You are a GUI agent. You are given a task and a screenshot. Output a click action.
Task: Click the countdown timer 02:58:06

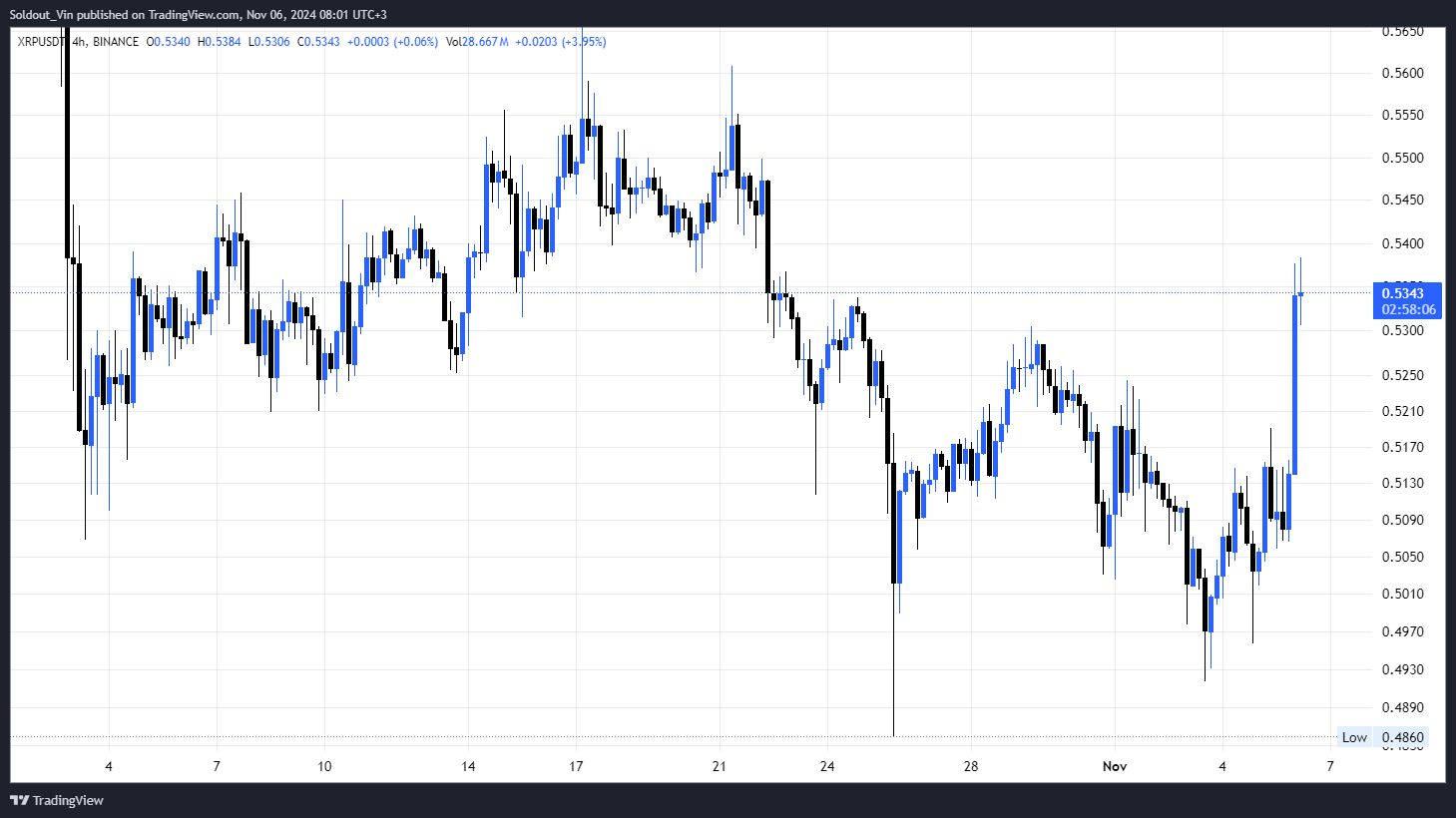click(x=1408, y=310)
